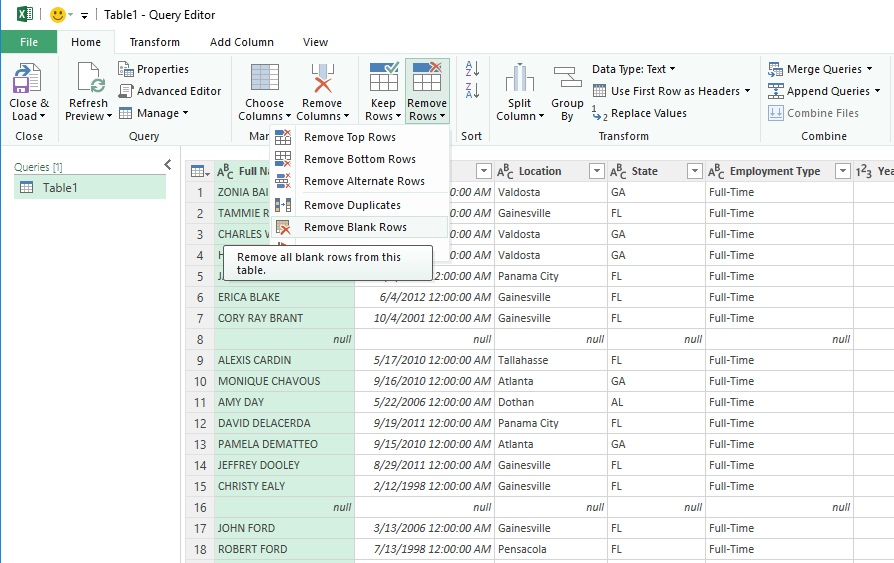Click the Split Column icon
Image resolution: width=894 pixels, height=563 pixels.
point(519,78)
